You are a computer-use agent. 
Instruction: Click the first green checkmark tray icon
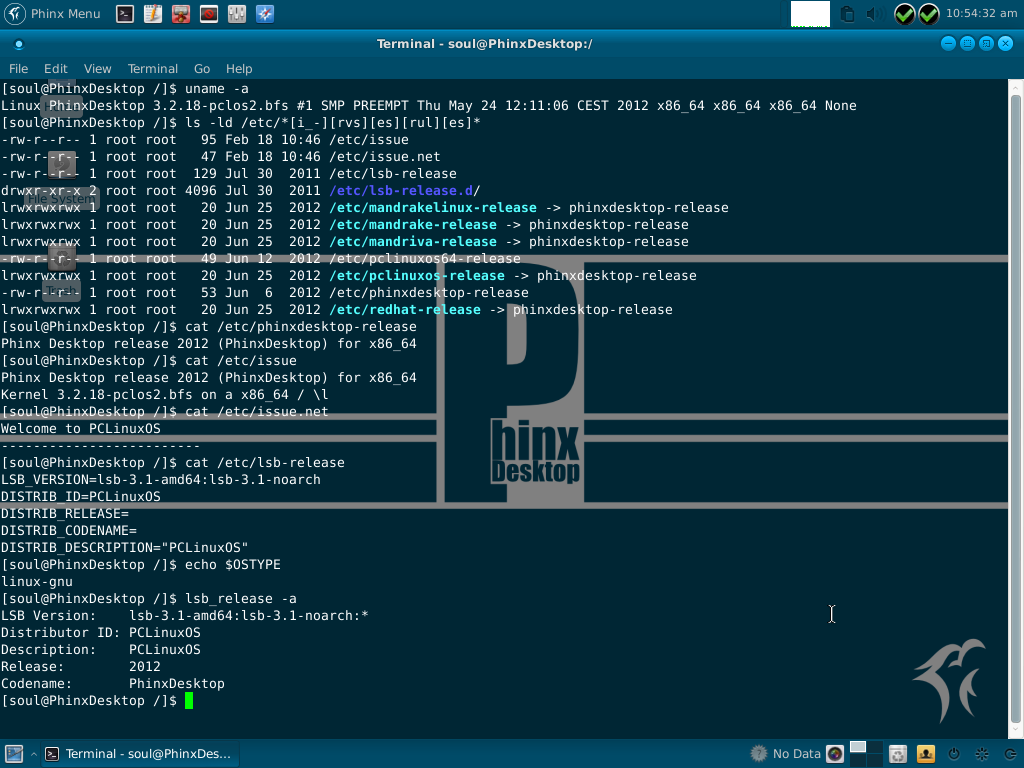[x=904, y=14]
